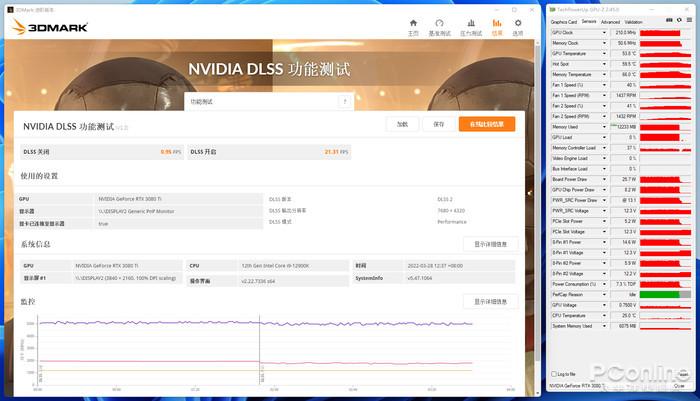Click the 7680 × 4320 DLSS output resolution
The width and height of the screenshot is (700, 401).
click(451, 210)
